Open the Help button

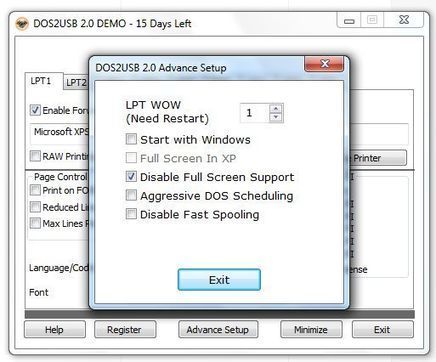pyautogui.click(x=55, y=330)
